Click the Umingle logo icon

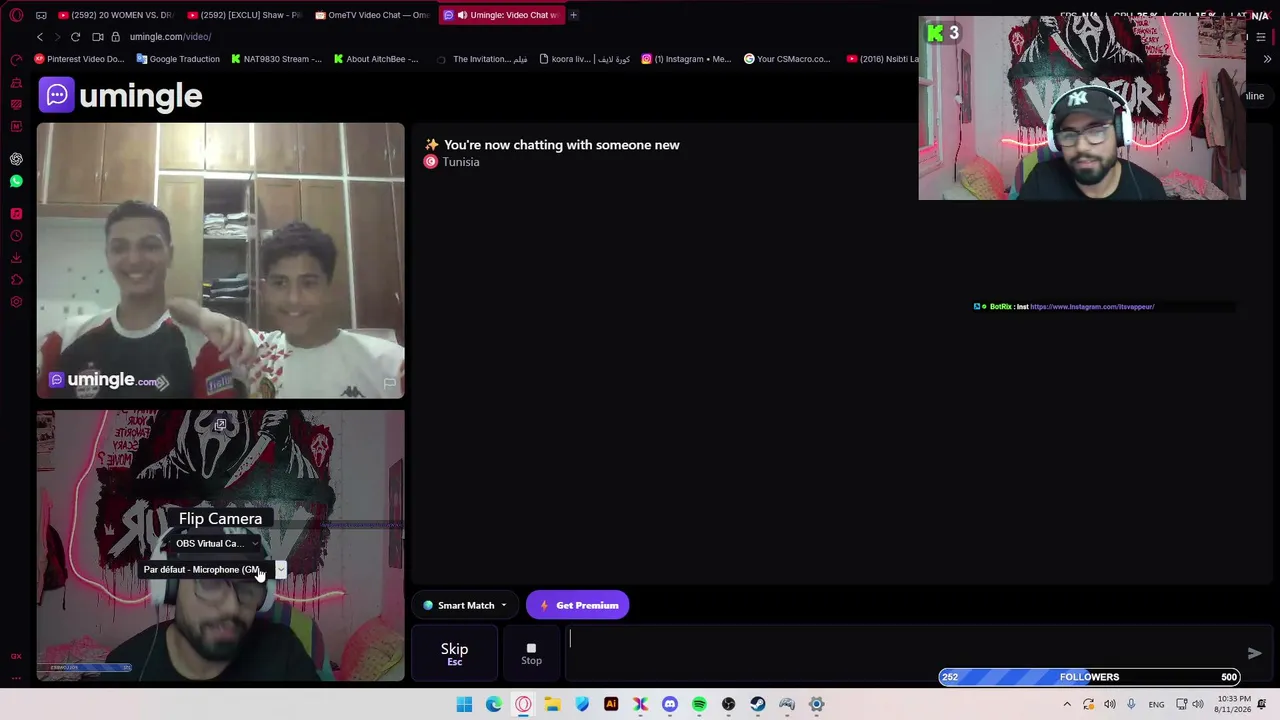(57, 95)
